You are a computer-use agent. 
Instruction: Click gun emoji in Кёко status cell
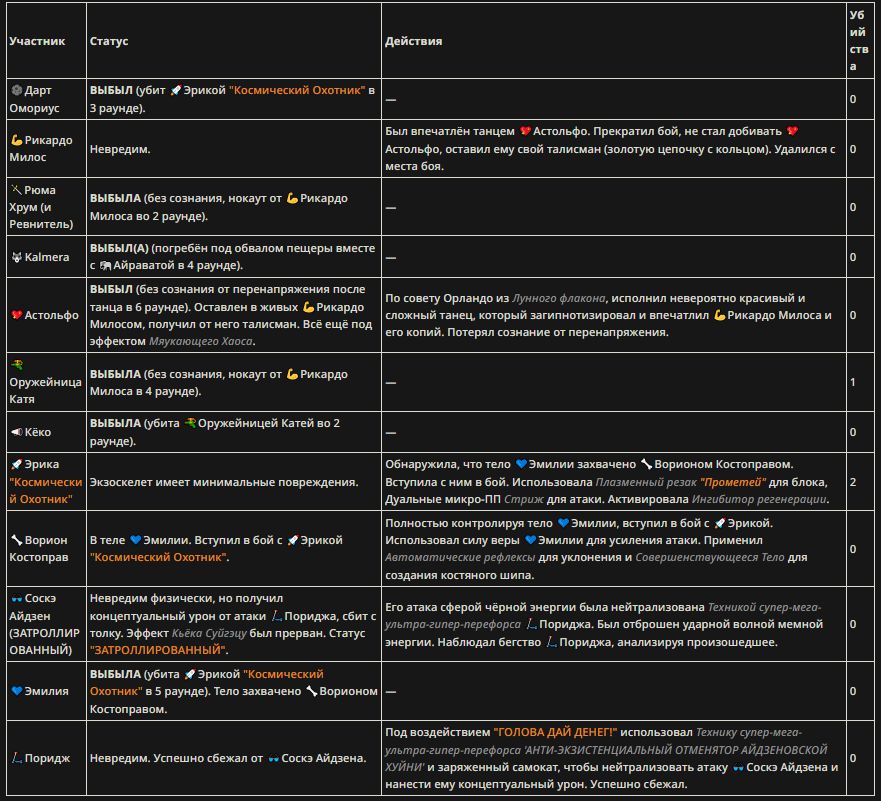point(190,423)
